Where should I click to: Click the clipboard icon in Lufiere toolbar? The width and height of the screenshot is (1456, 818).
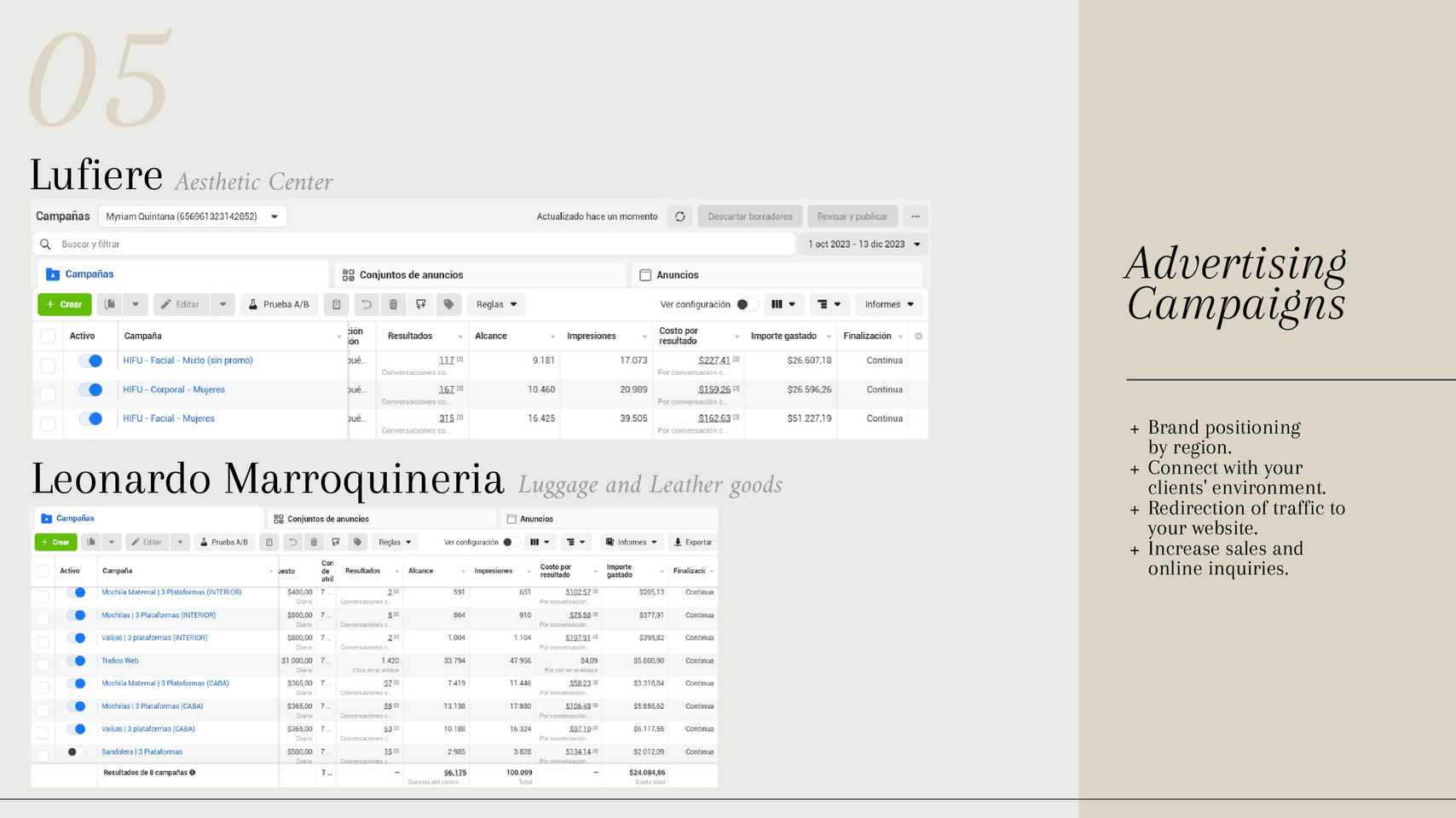(337, 304)
